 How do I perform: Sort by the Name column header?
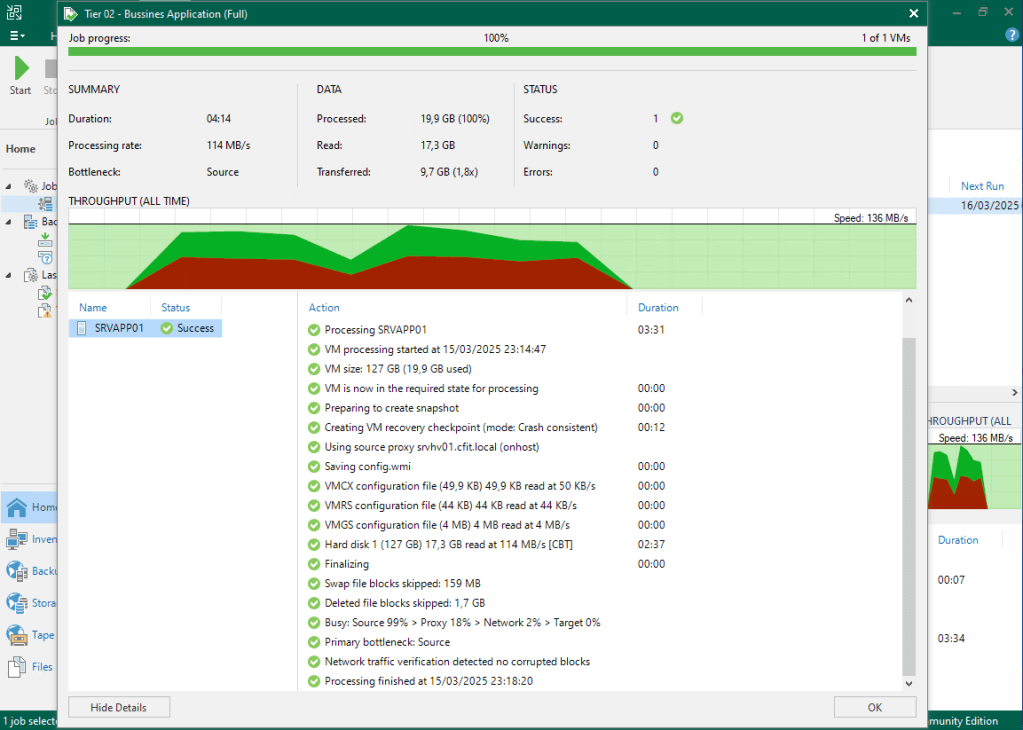click(93, 308)
